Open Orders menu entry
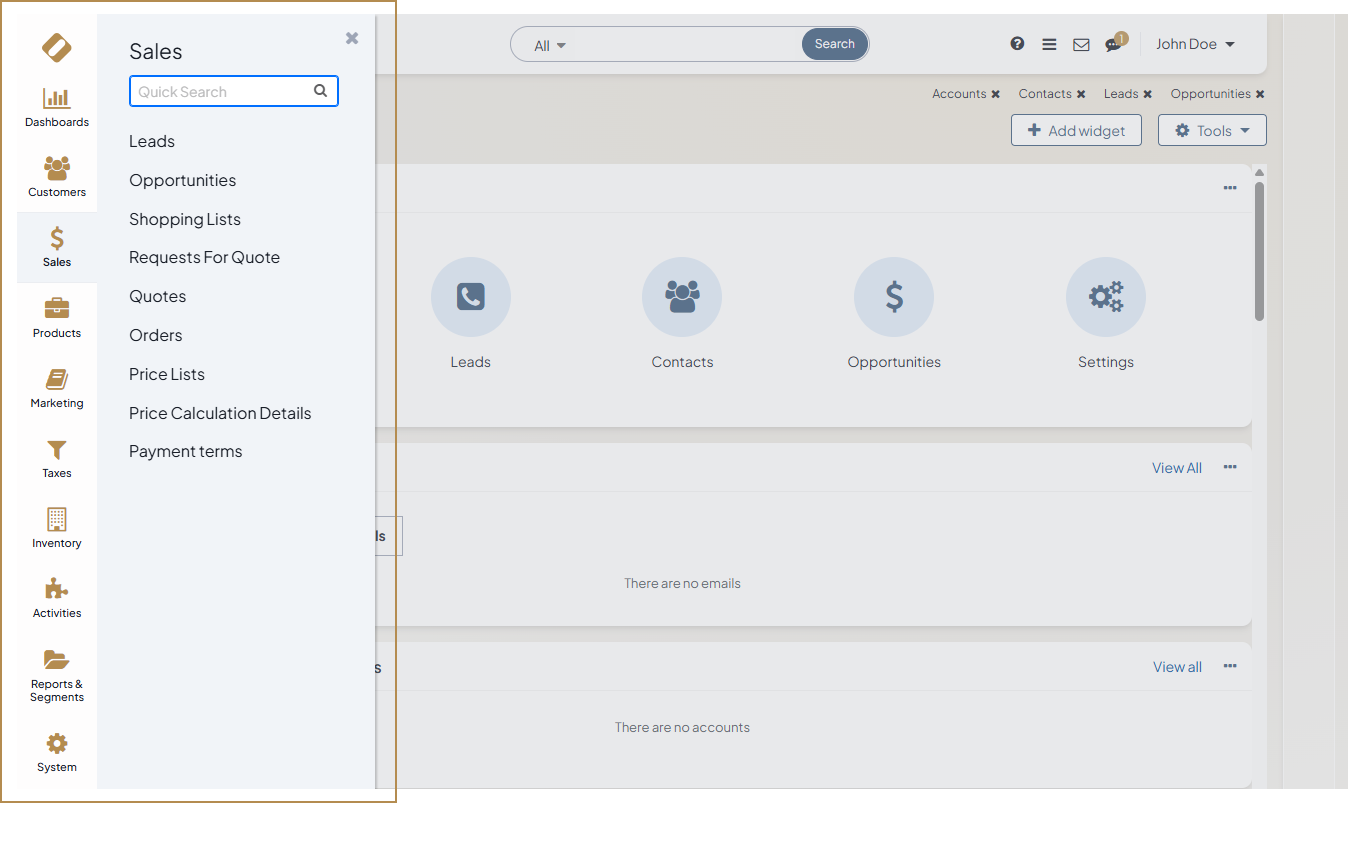 coord(156,335)
